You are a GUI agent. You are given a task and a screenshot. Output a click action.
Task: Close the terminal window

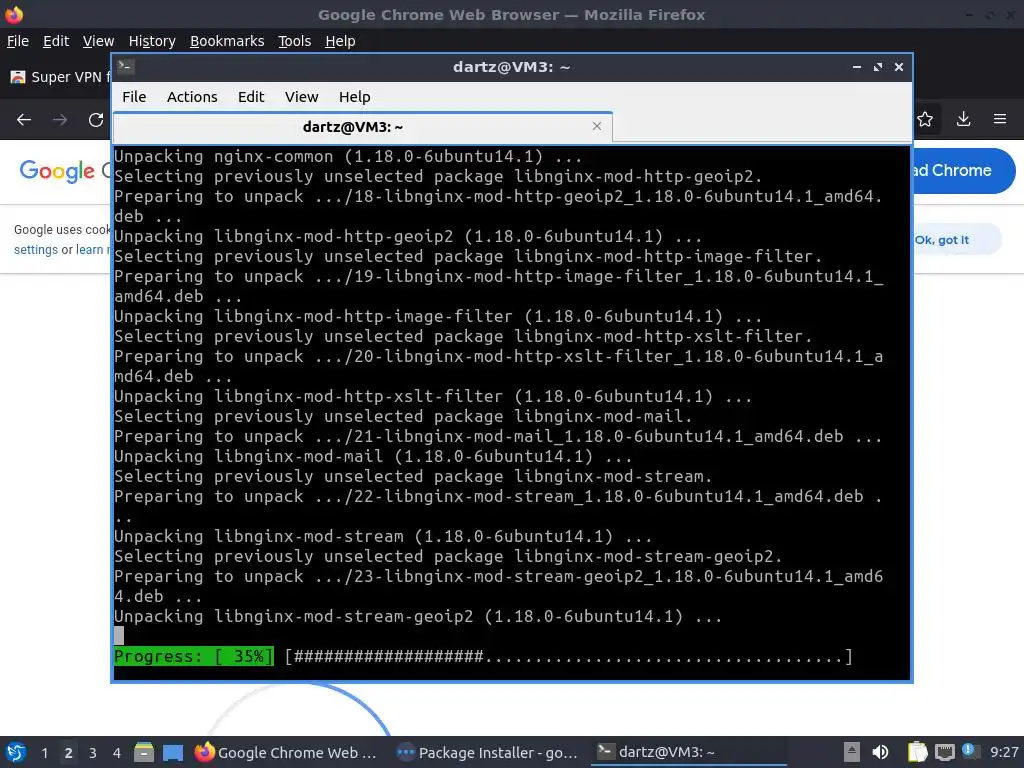(x=899, y=67)
